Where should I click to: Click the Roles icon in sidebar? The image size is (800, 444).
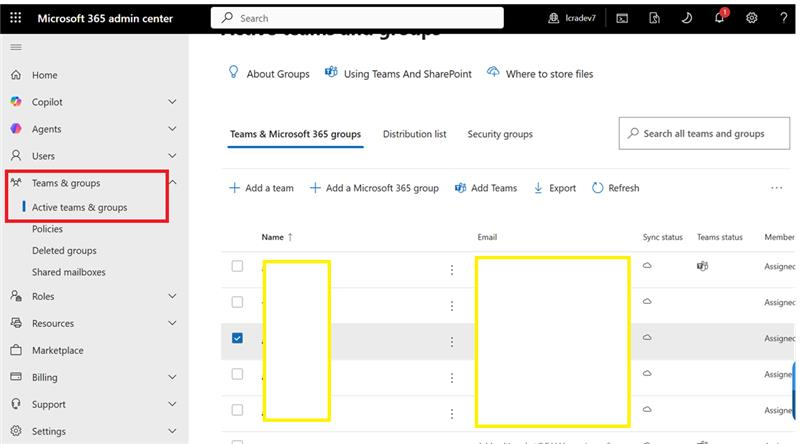[16, 296]
